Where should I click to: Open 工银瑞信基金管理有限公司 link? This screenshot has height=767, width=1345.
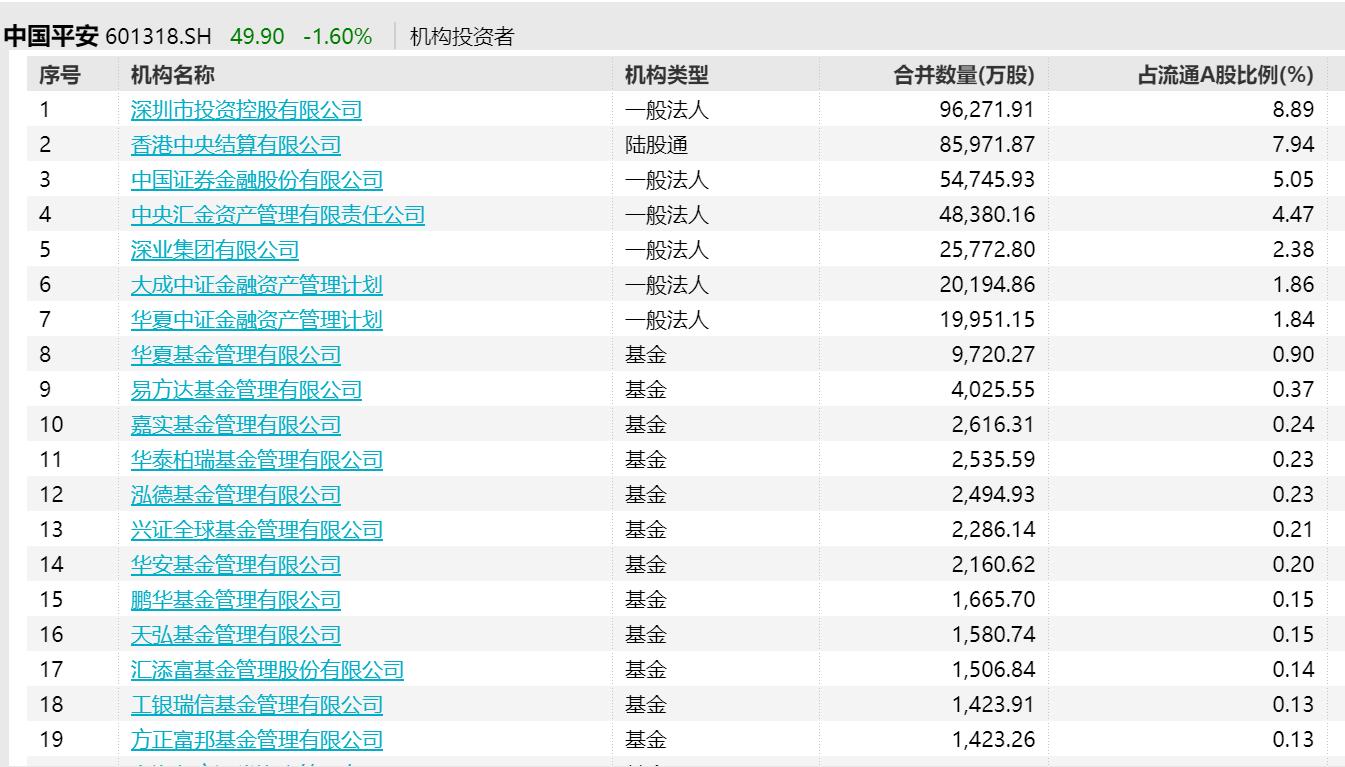(257, 705)
